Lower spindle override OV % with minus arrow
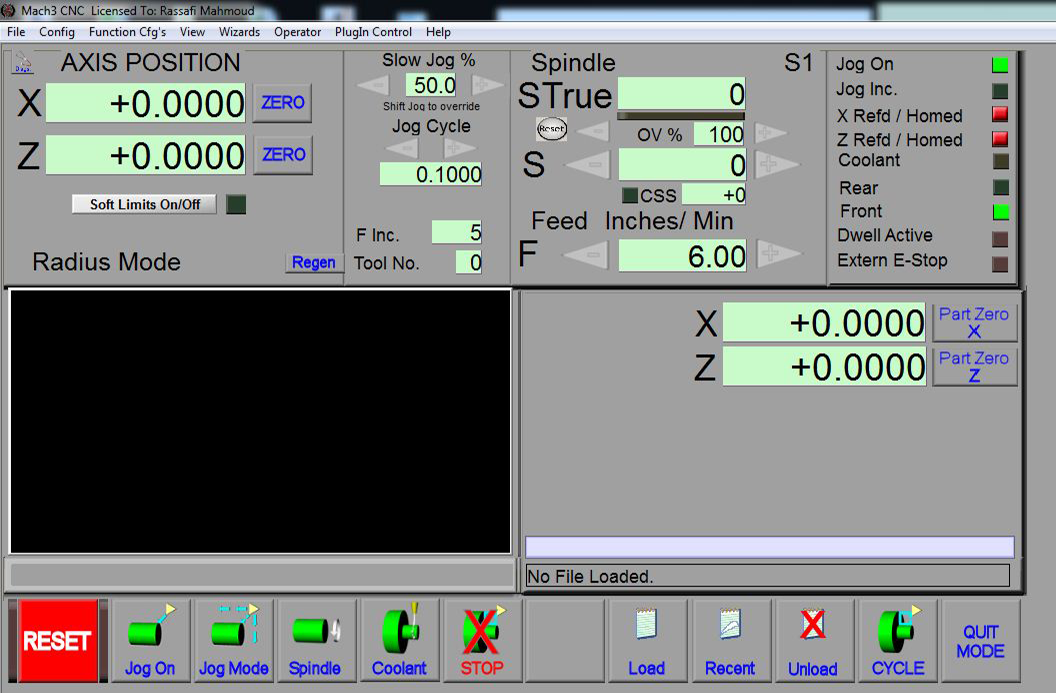Image resolution: width=1056 pixels, height=693 pixels. pyautogui.click(x=594, y=131)
